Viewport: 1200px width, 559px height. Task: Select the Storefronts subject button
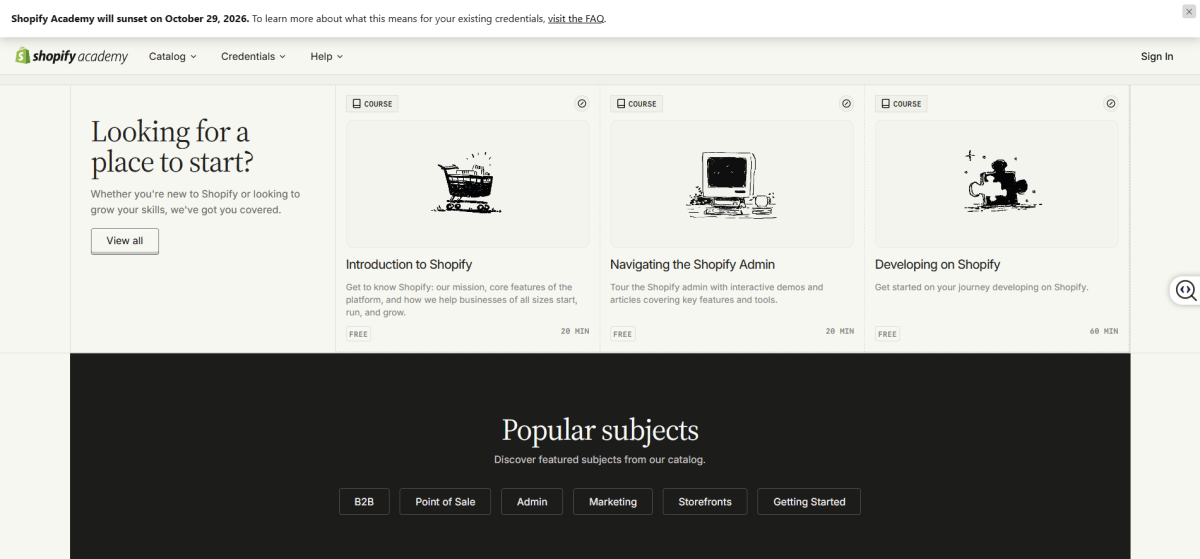coord(705,502)
